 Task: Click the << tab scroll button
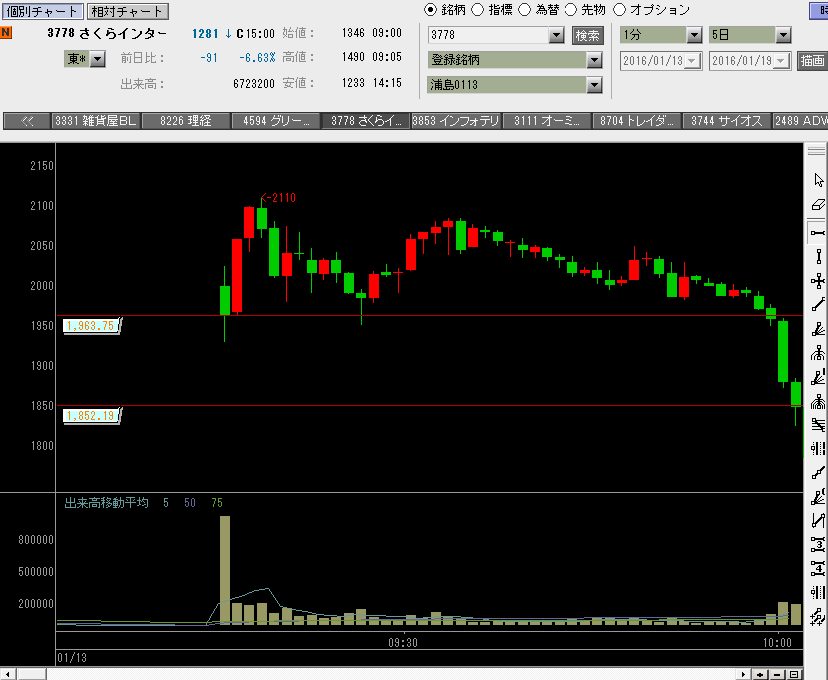27,121
